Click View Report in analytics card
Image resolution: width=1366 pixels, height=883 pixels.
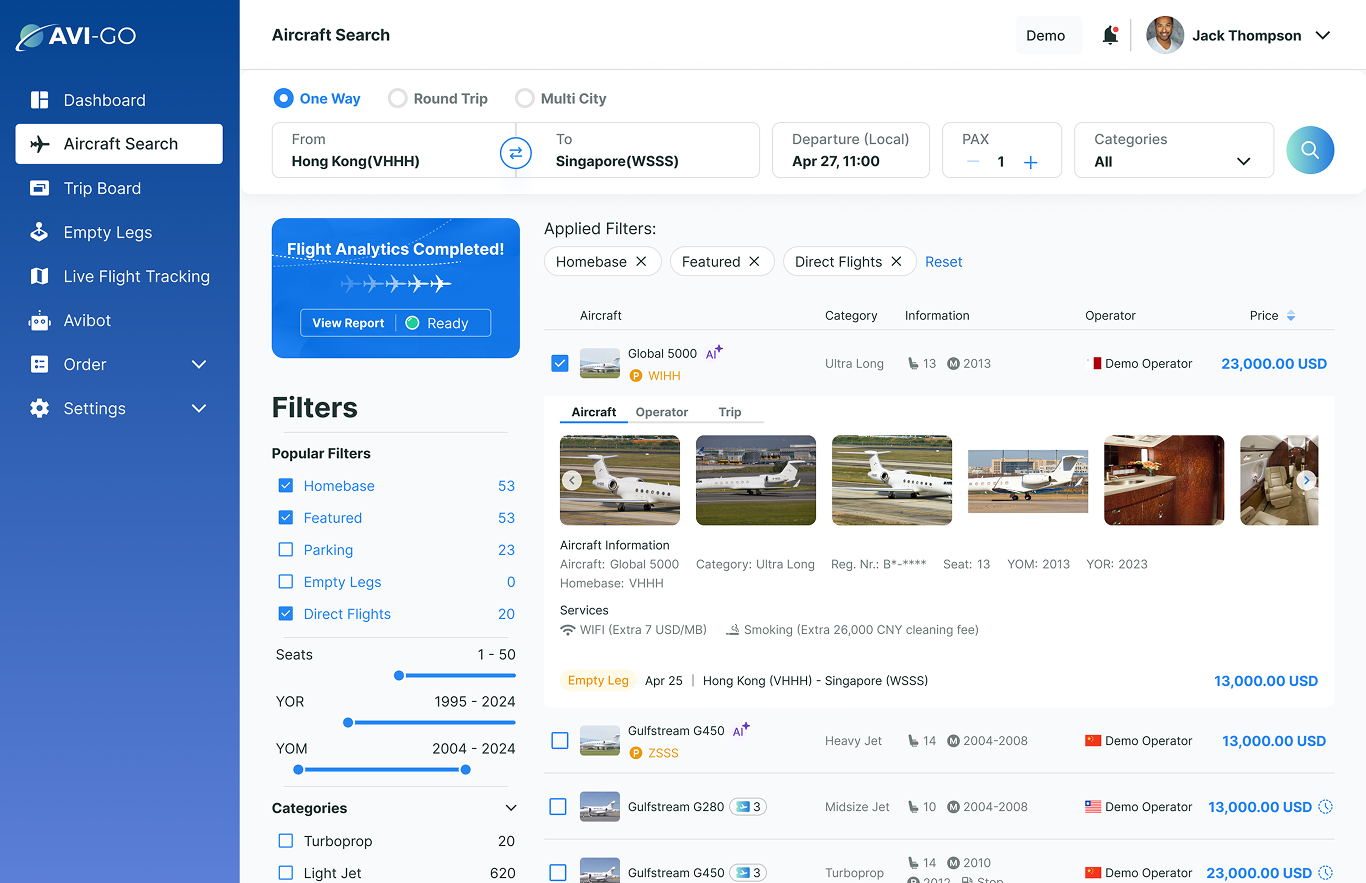coord(348,323)
